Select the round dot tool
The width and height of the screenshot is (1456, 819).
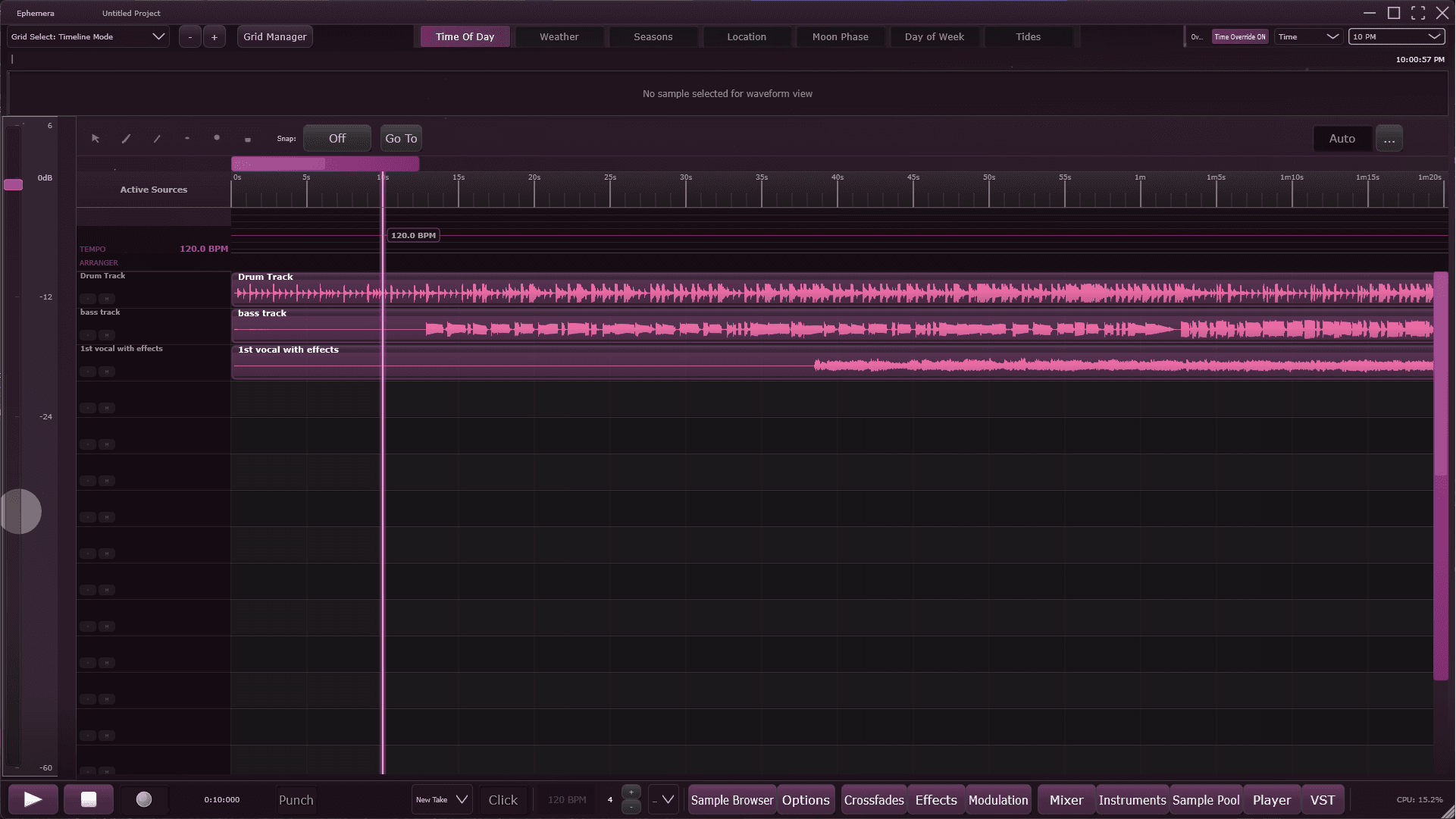click(x=217, y=138)
